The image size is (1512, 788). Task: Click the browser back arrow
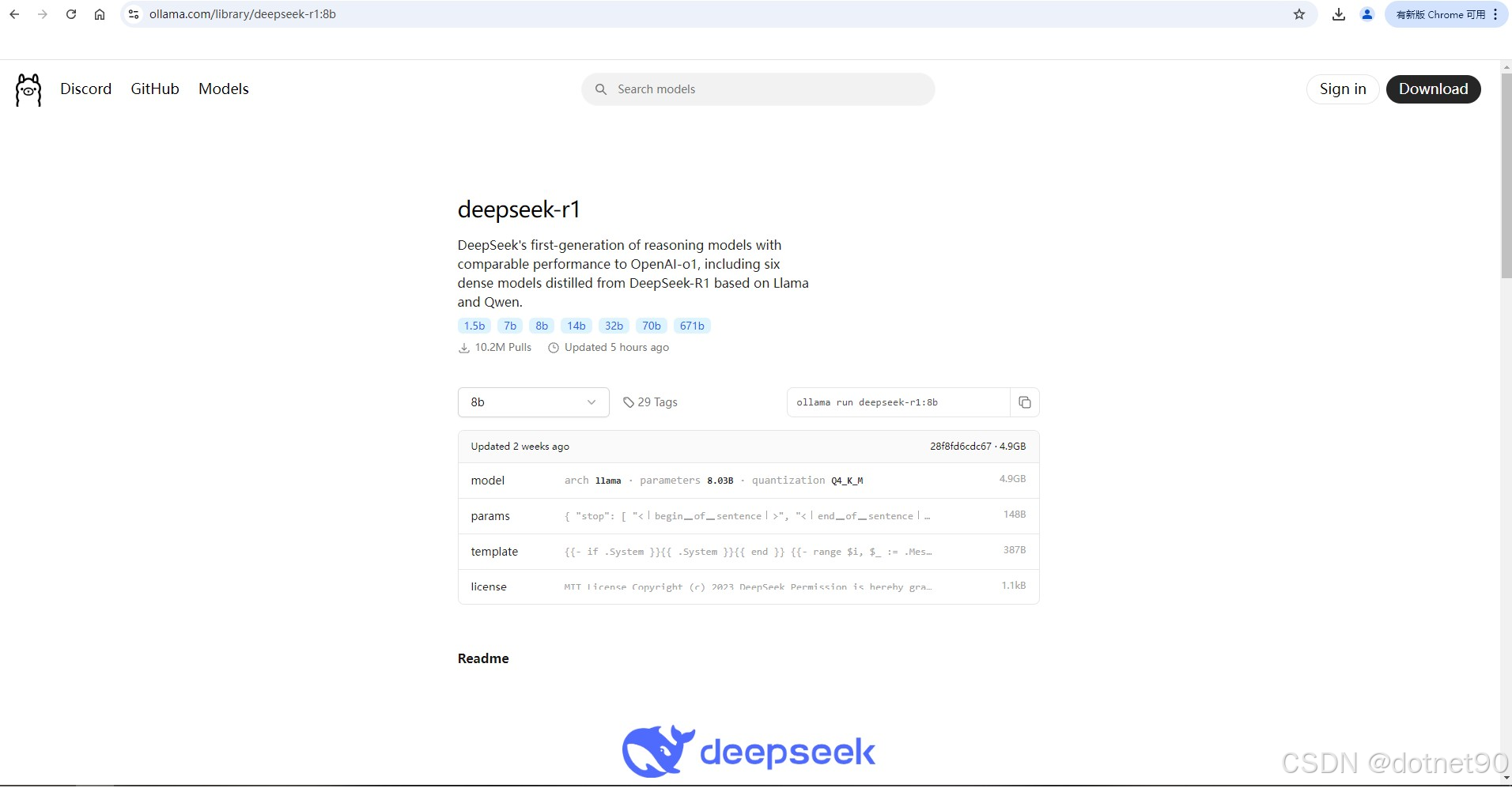(x=14, y=14)
